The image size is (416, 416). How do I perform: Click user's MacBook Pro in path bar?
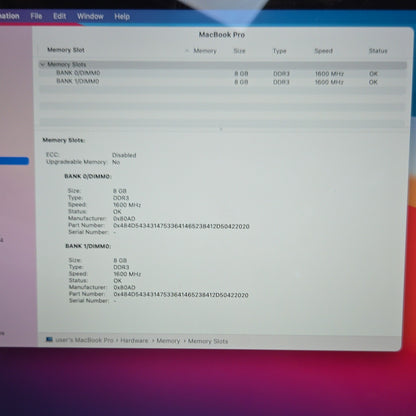pyautogui.click(x=84, y=340)
